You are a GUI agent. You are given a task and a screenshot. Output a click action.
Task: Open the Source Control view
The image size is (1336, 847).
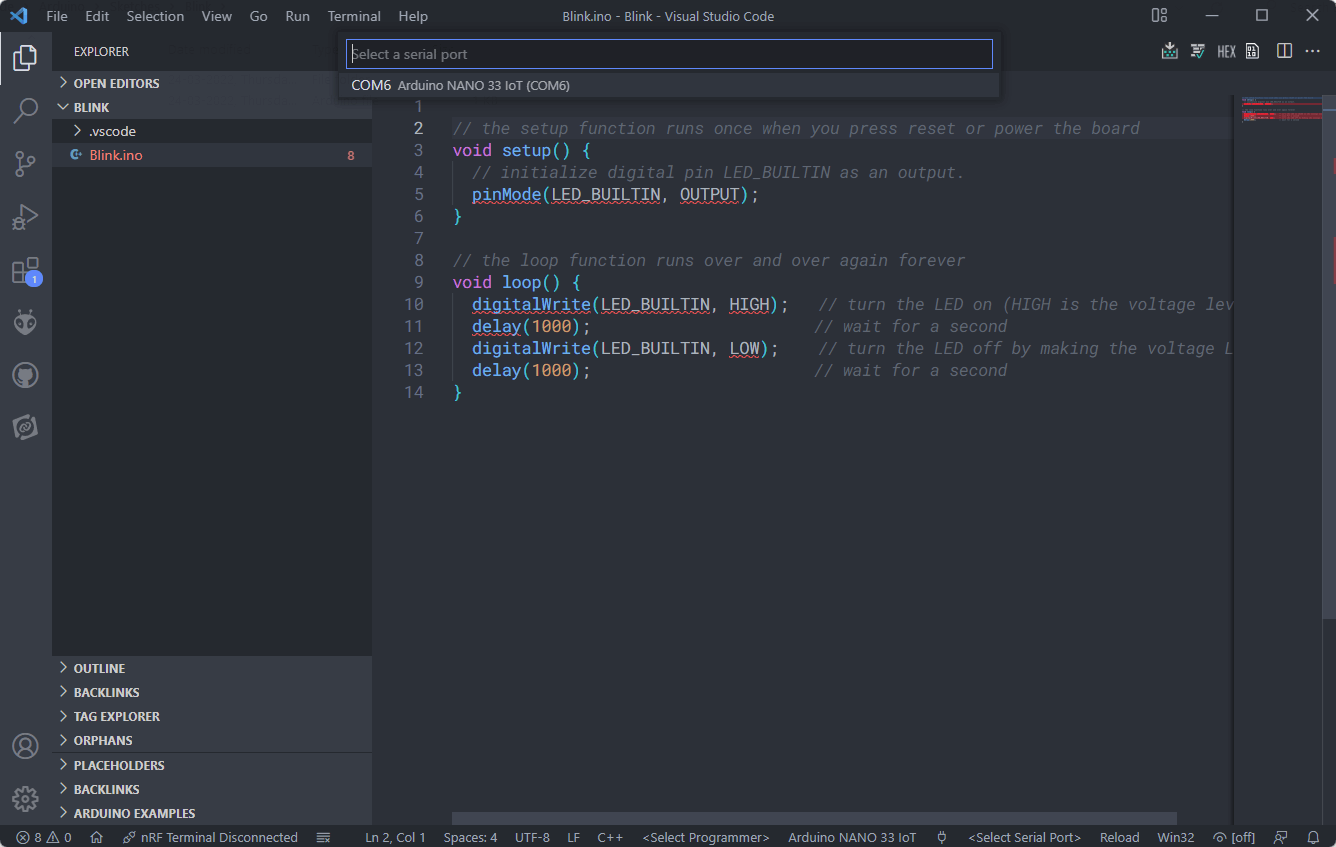coord(25,164)
